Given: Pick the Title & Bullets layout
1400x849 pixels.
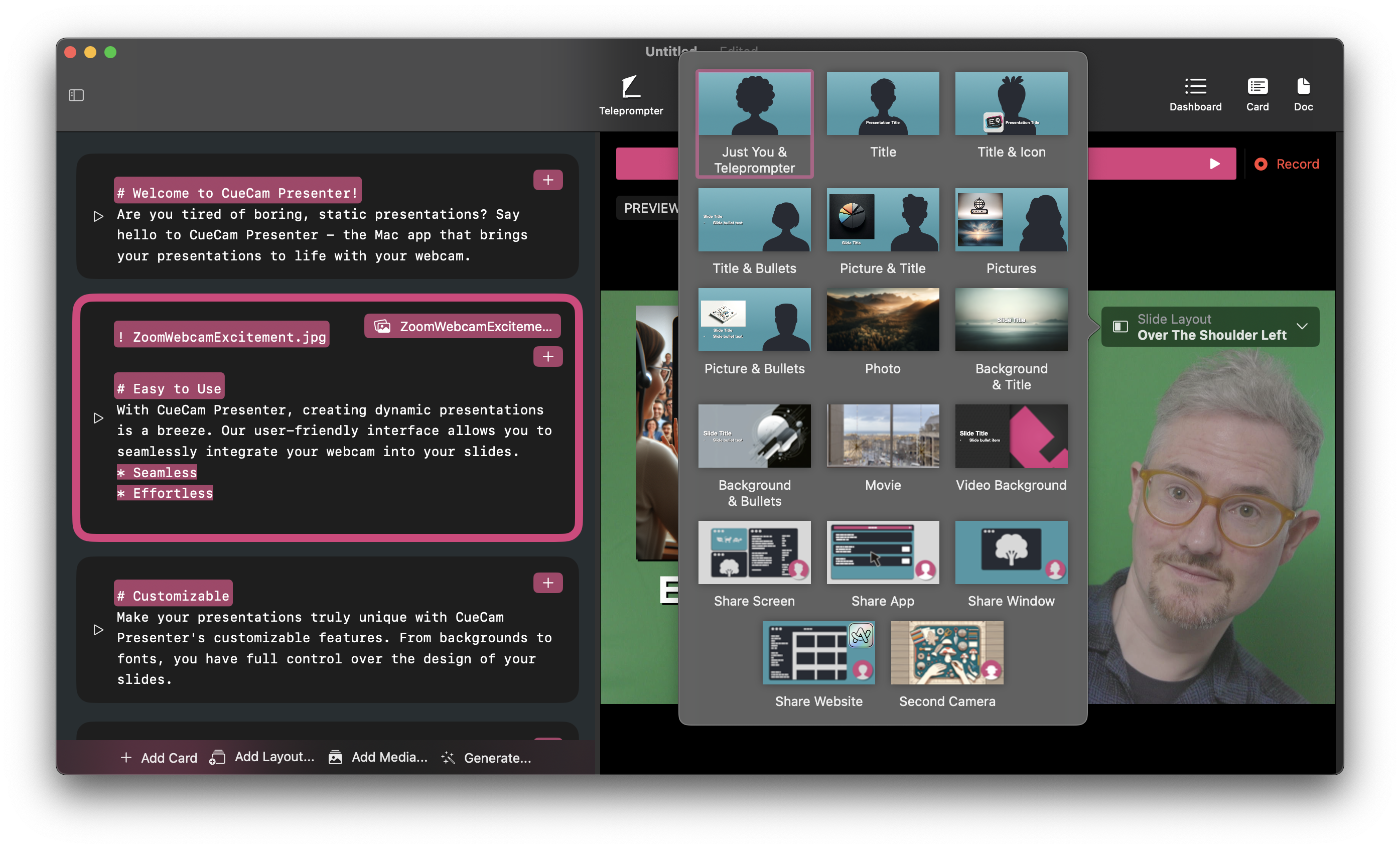Looking at the screenshot, I should point(754,232).
